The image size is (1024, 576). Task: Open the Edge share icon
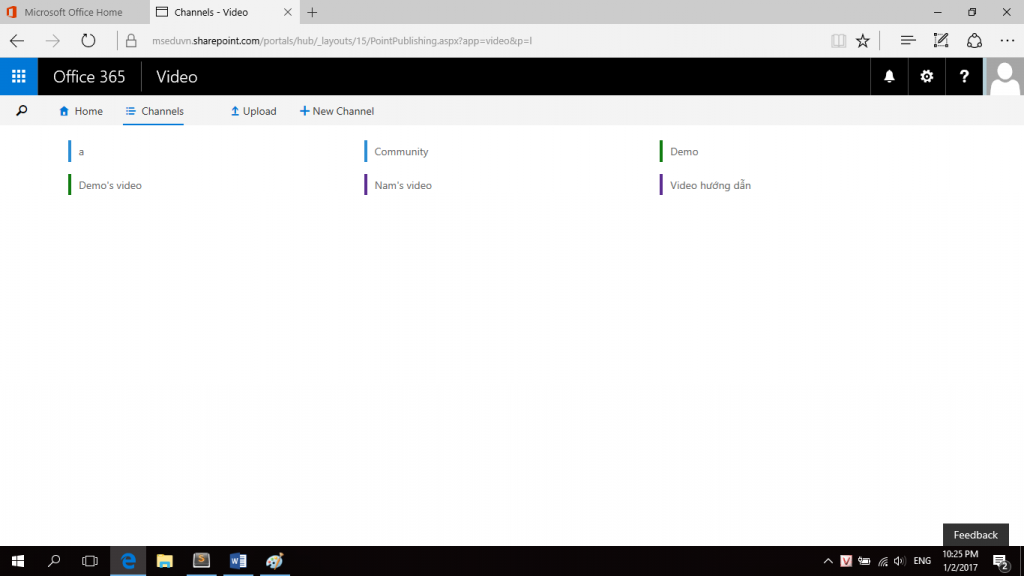pos(974,40)
